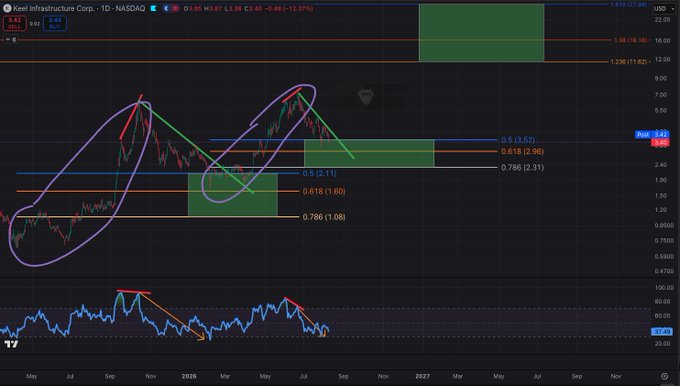
Task: Click the moon session status icon
Action: pos(166,8)
